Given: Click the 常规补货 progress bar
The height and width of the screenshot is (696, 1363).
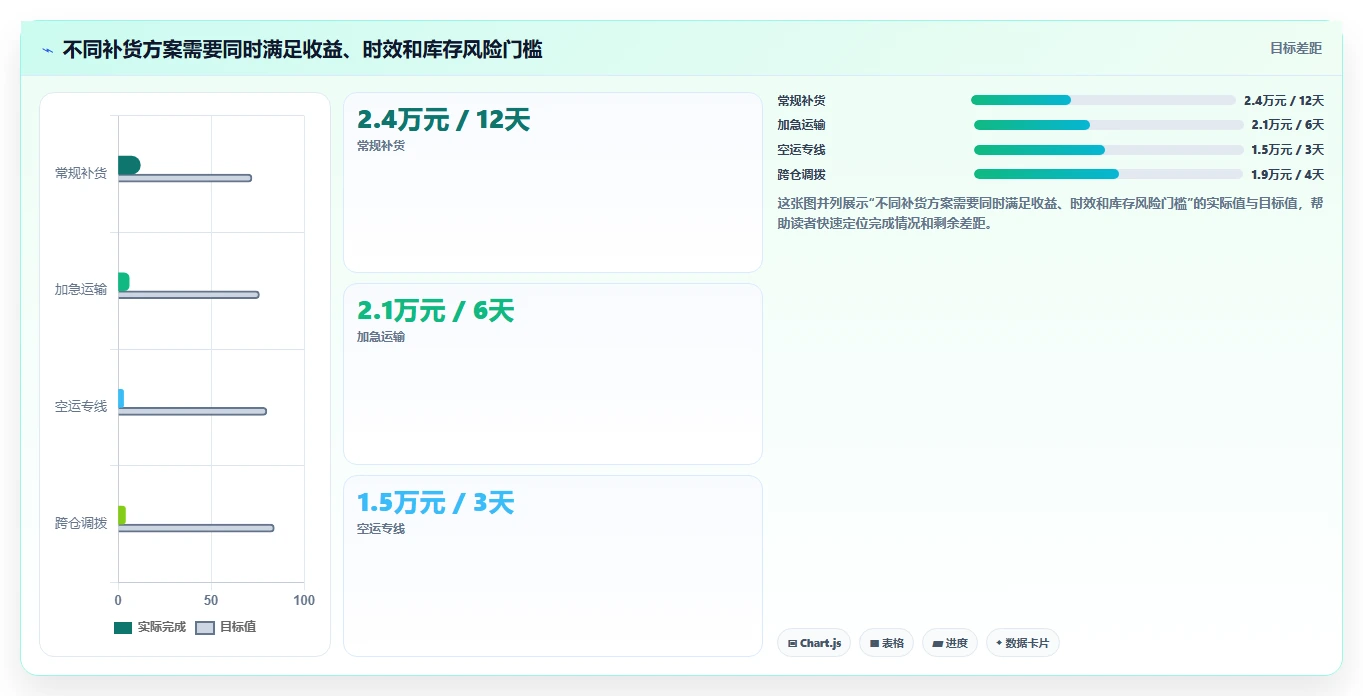Looking at the screenshot, I should (x=1103, y=100).
